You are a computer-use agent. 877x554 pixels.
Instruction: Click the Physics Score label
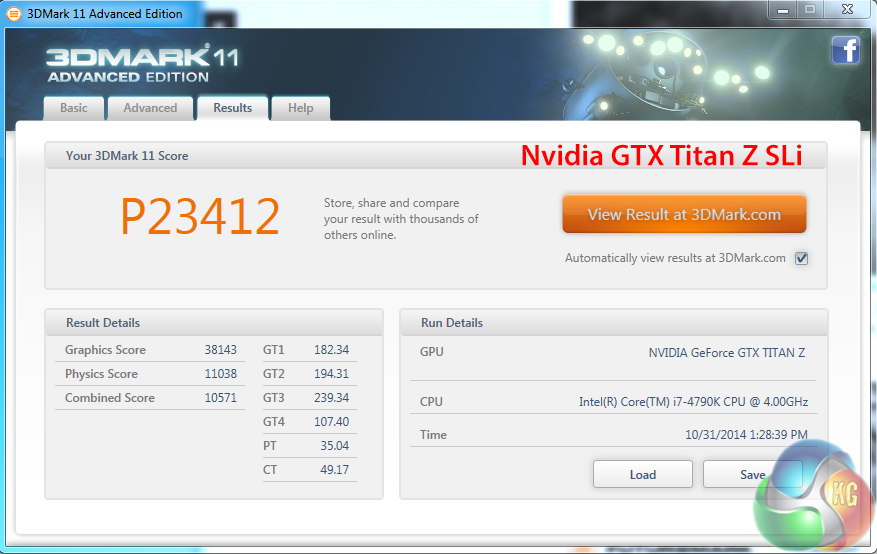point(101,374)
